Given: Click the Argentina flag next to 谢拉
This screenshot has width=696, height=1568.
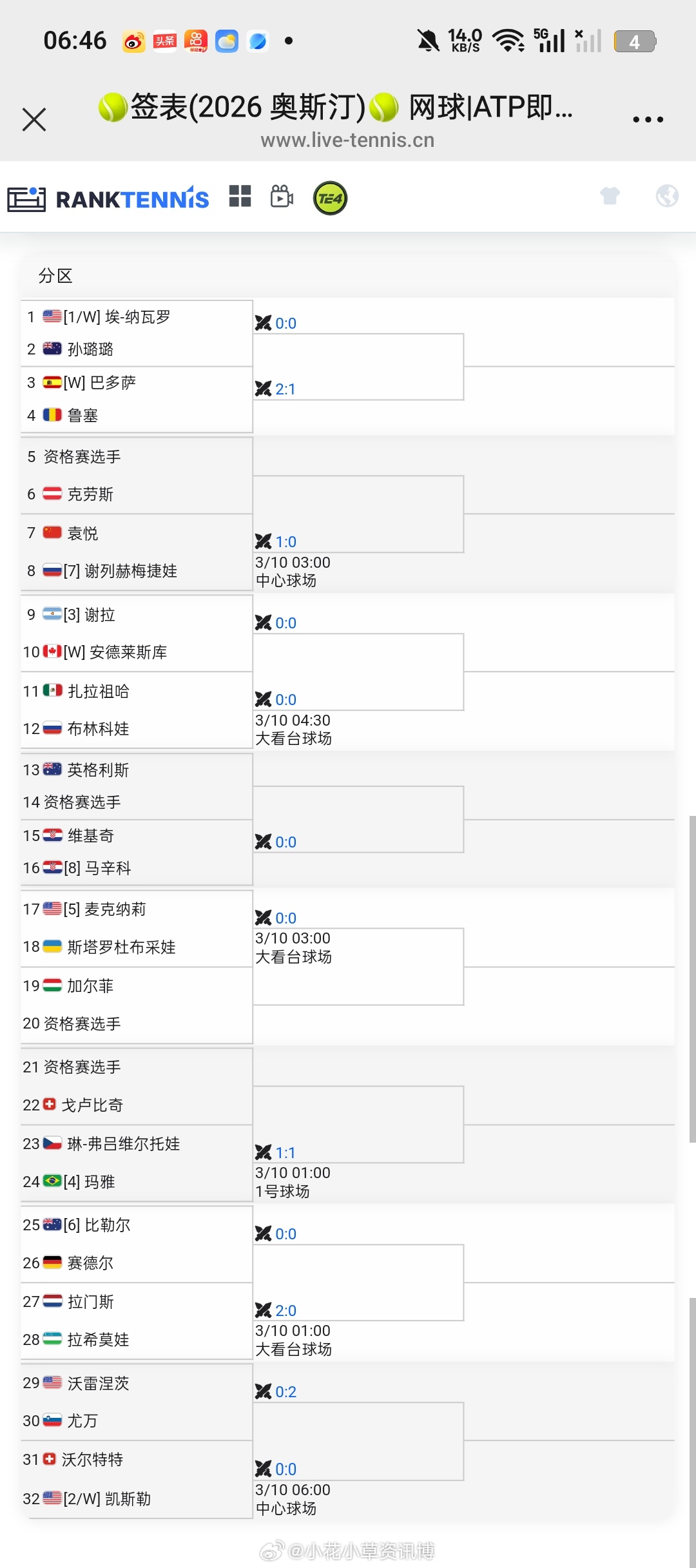Looking at the screenshot, I should 52,615.
